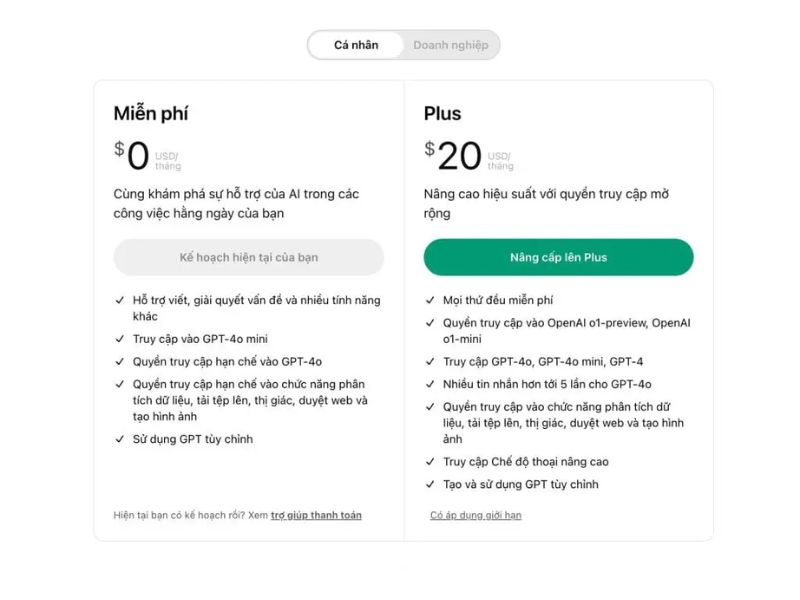Select the checkmark beside 'Sử dụng GPT tùy chỉnh'
Image resolution: width=800 pixels, height=600 pixels.
[120, 438]
